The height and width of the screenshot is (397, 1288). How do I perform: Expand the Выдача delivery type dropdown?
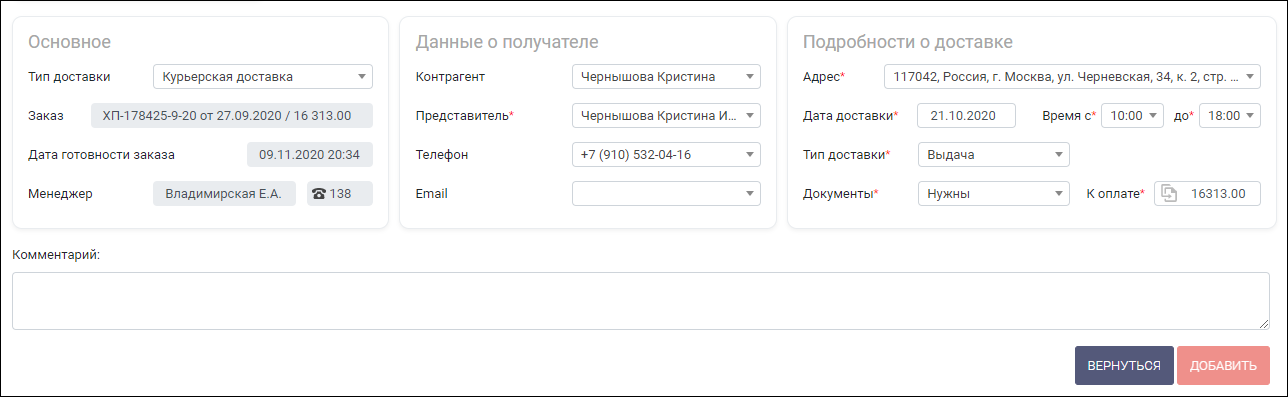(x=993, y=155)
